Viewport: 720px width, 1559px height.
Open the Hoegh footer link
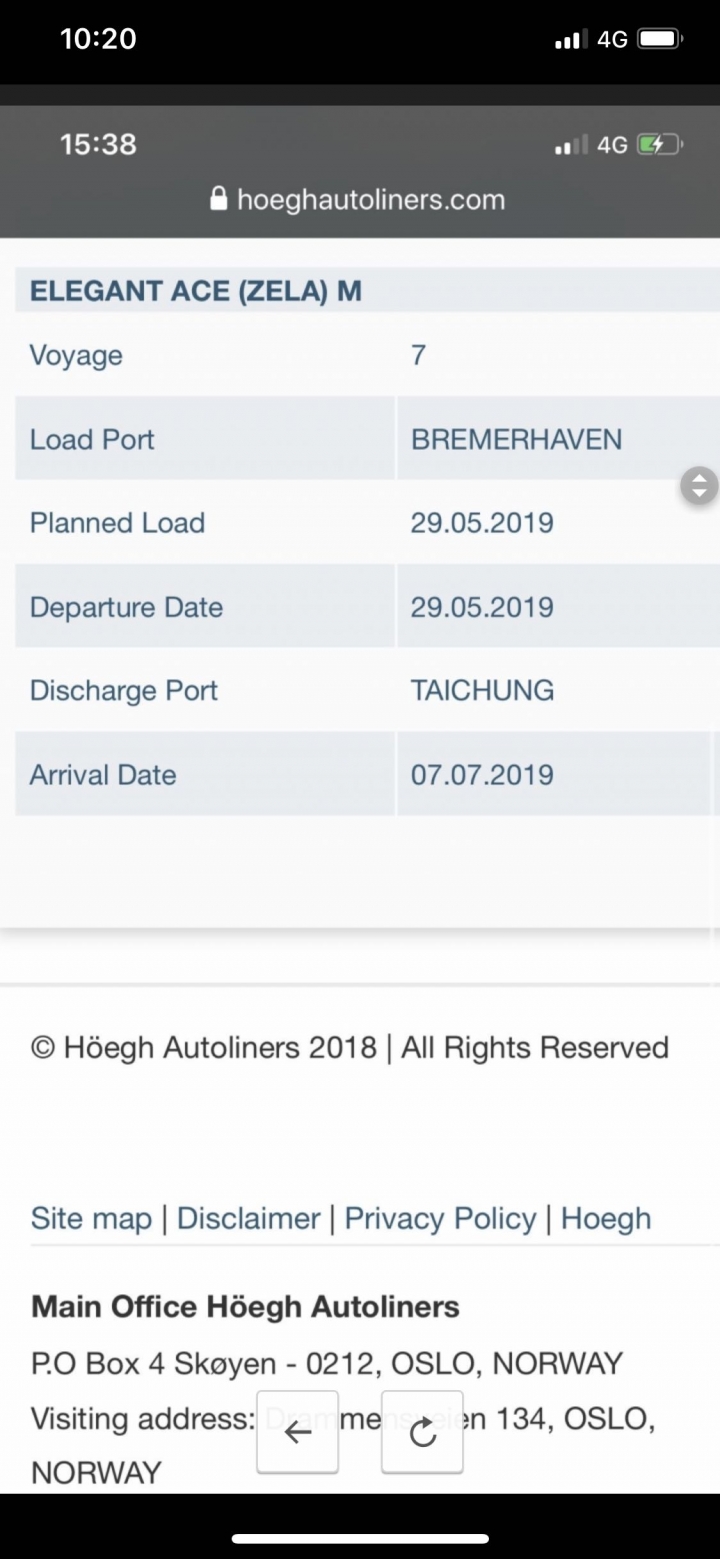point(606,1218)
